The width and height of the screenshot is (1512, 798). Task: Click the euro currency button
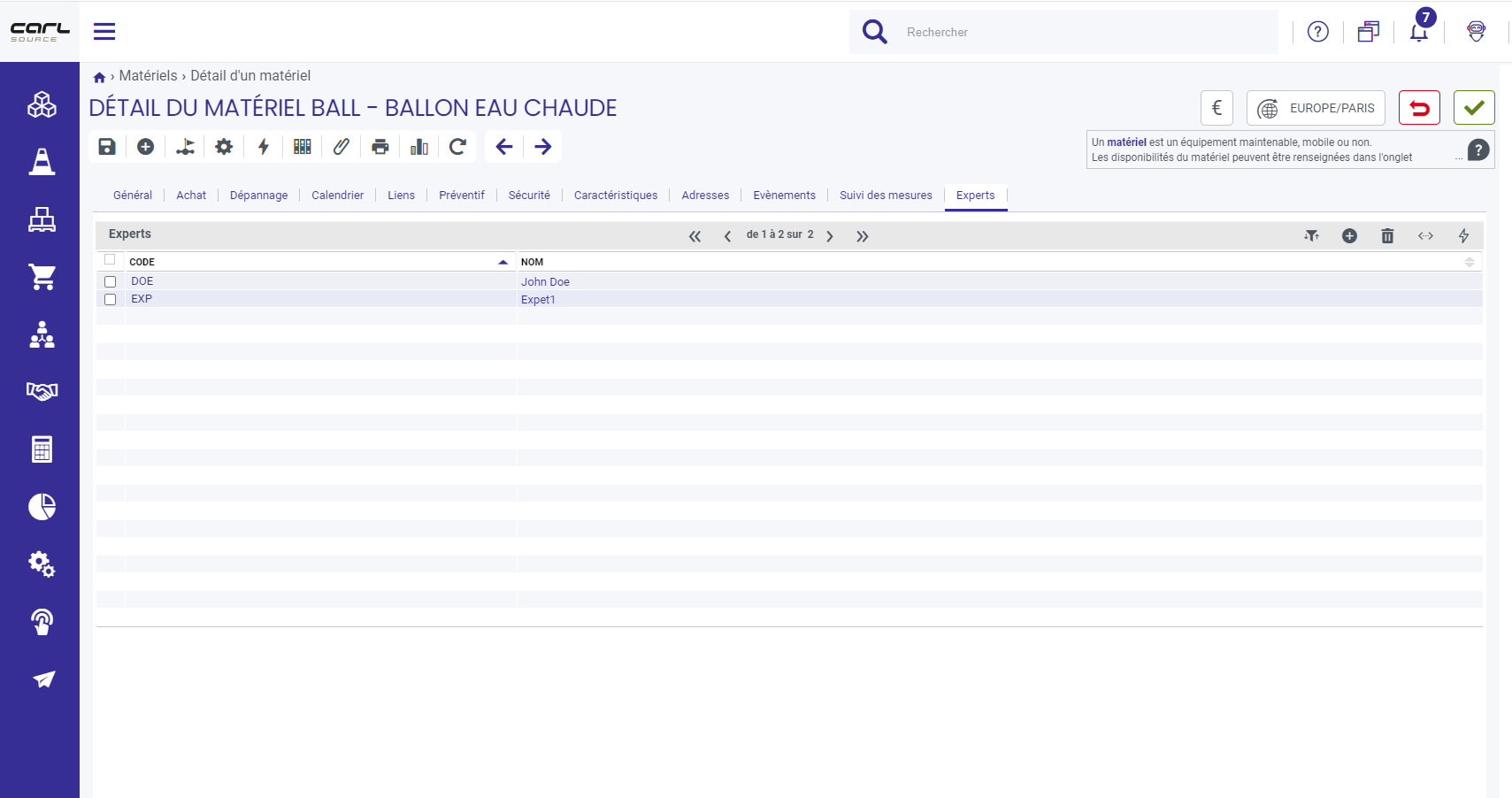tap(1217, 108)
